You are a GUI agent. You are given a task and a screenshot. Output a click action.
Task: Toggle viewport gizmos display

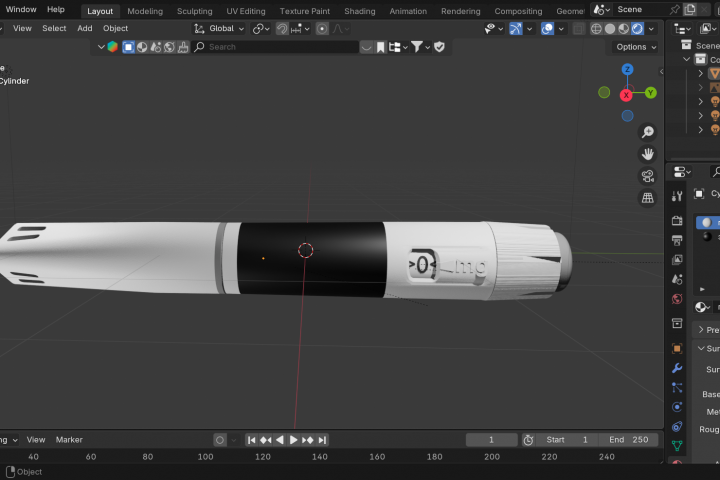(x=516, y=28)
